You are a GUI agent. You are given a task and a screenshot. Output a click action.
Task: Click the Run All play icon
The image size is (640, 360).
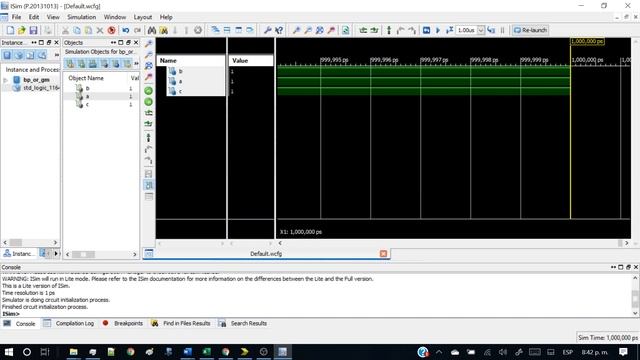[x=438, y=30]
